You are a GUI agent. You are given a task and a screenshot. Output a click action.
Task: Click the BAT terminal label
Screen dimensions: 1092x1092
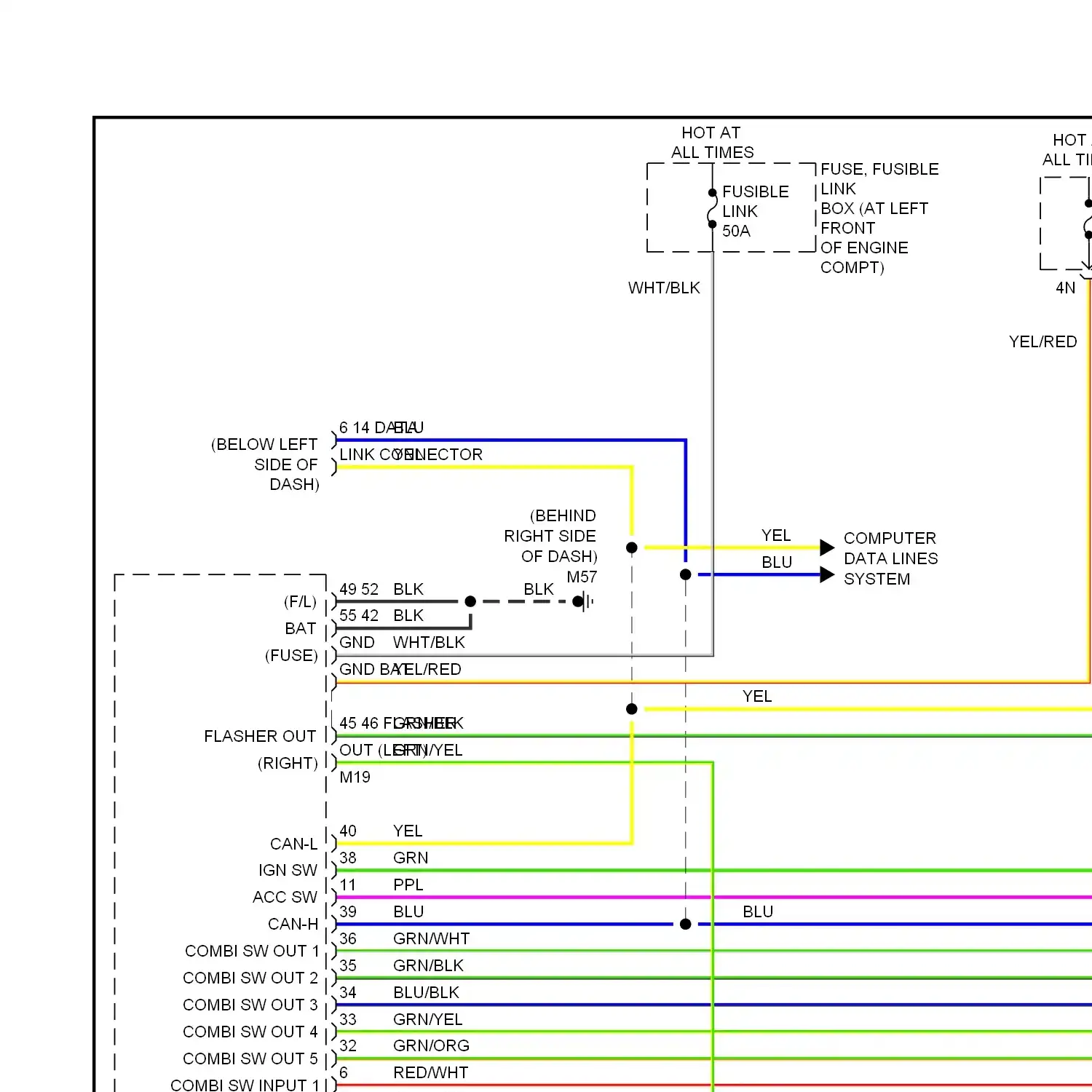click(x=301, y=629)
